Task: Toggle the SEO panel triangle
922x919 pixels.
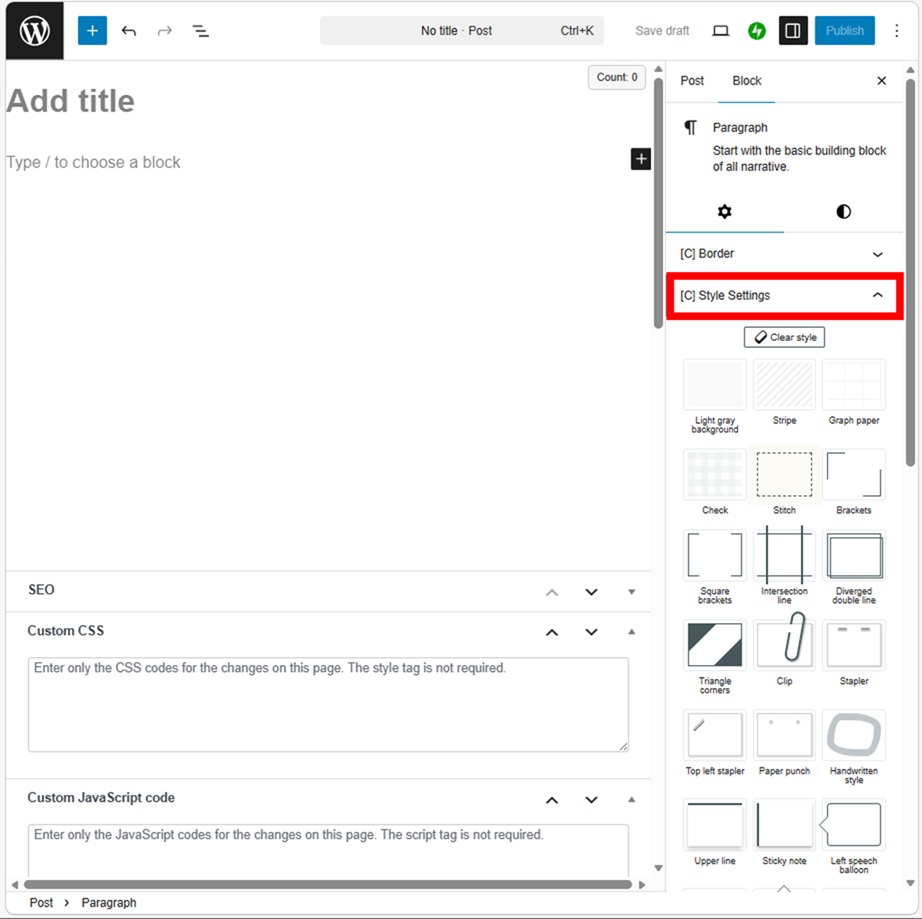Action: coord(631,592)
